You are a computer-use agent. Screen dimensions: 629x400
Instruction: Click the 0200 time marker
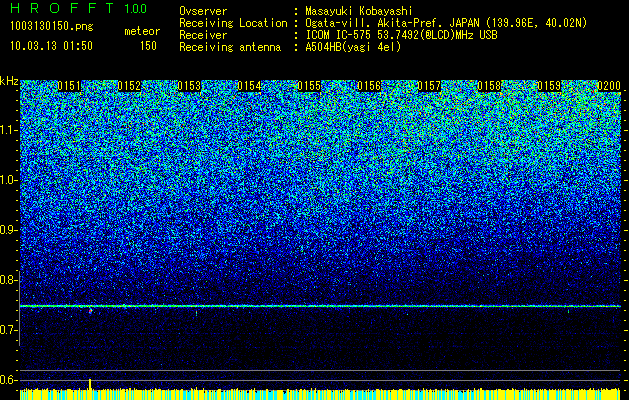point(609,86)
